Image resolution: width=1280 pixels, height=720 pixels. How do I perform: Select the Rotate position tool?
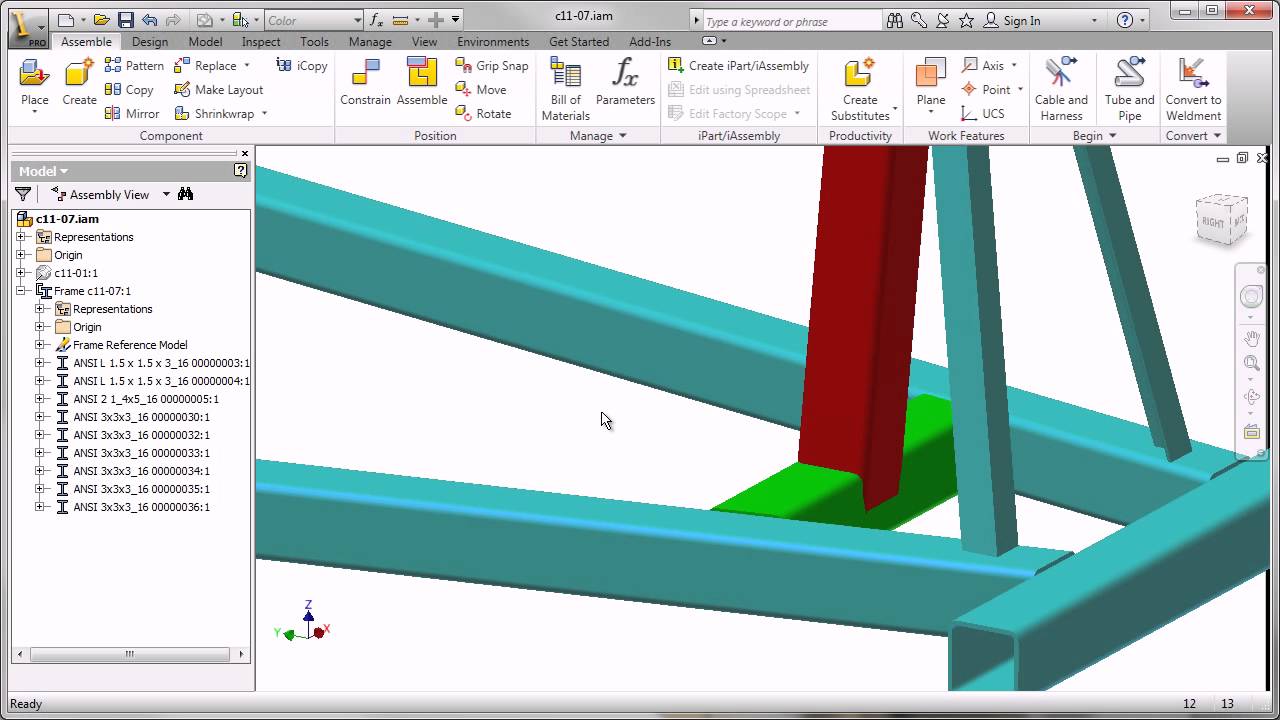tap(483, 113)
